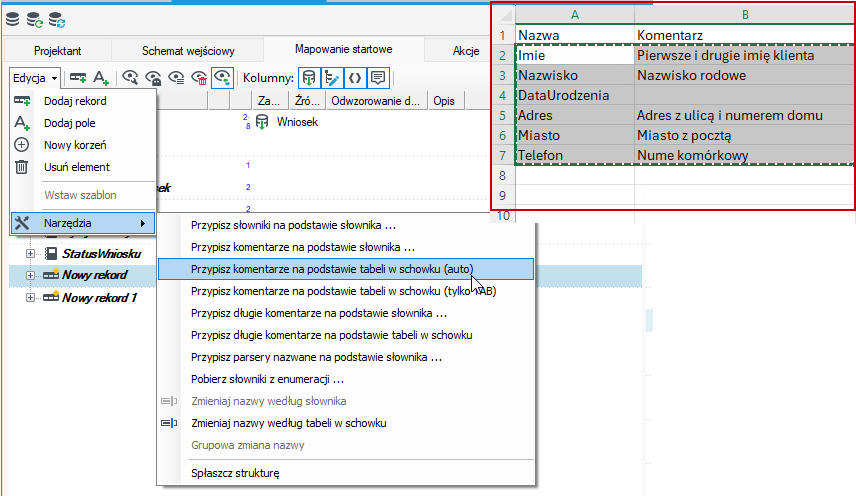The image size is (856, 496).
Task: Click the tools icon beside Narzędzia
Action: 22,223
